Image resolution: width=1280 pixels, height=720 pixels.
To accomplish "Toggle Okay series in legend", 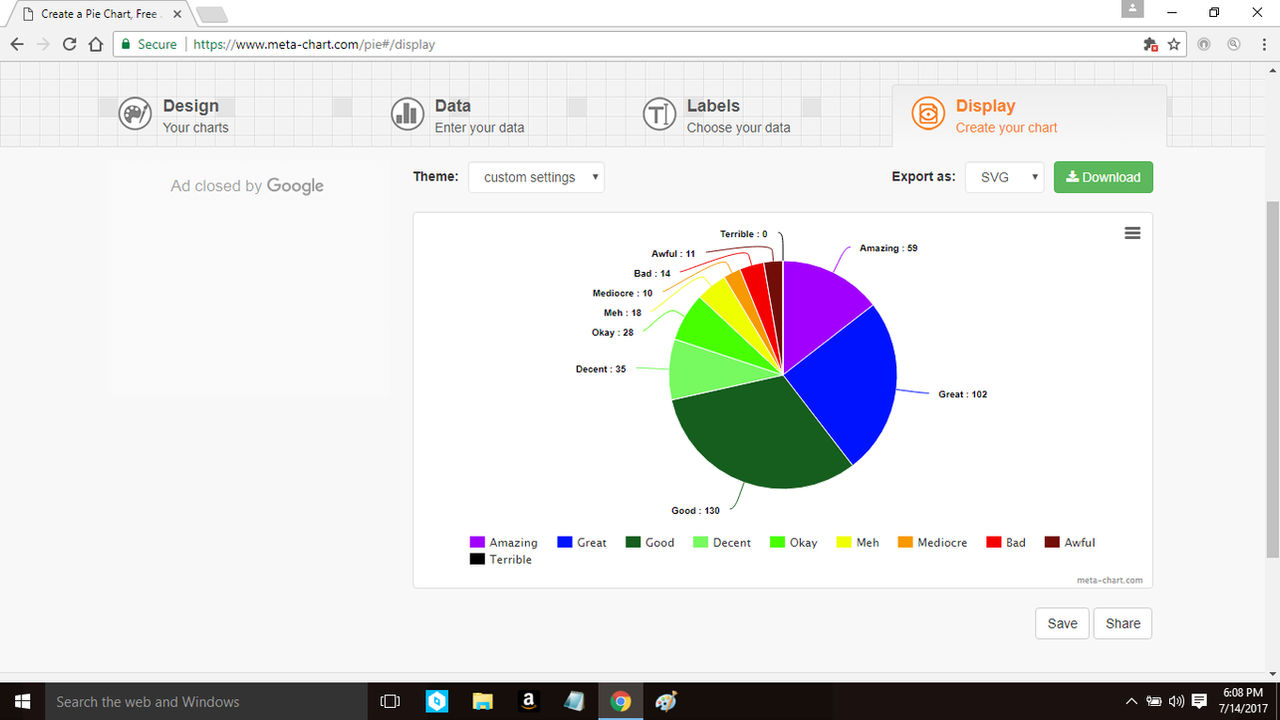I will [794, 542].
